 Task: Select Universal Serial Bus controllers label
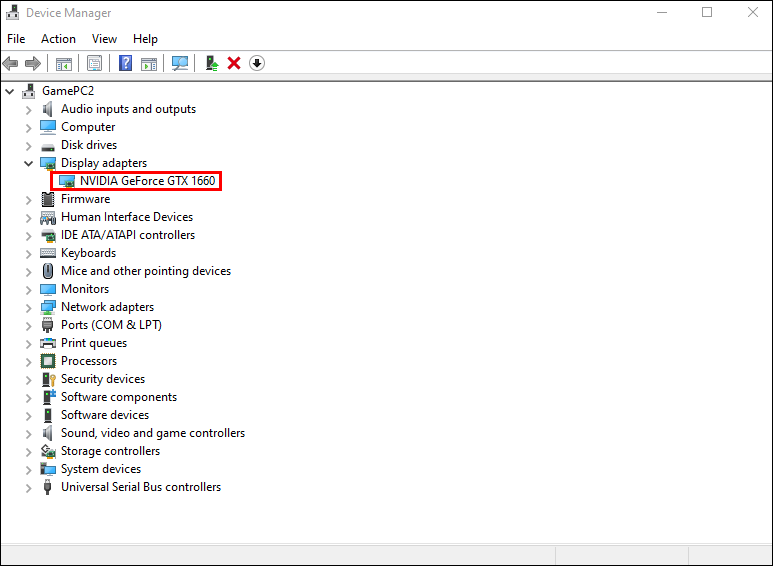pyautogui.click(x=141, y=487)
